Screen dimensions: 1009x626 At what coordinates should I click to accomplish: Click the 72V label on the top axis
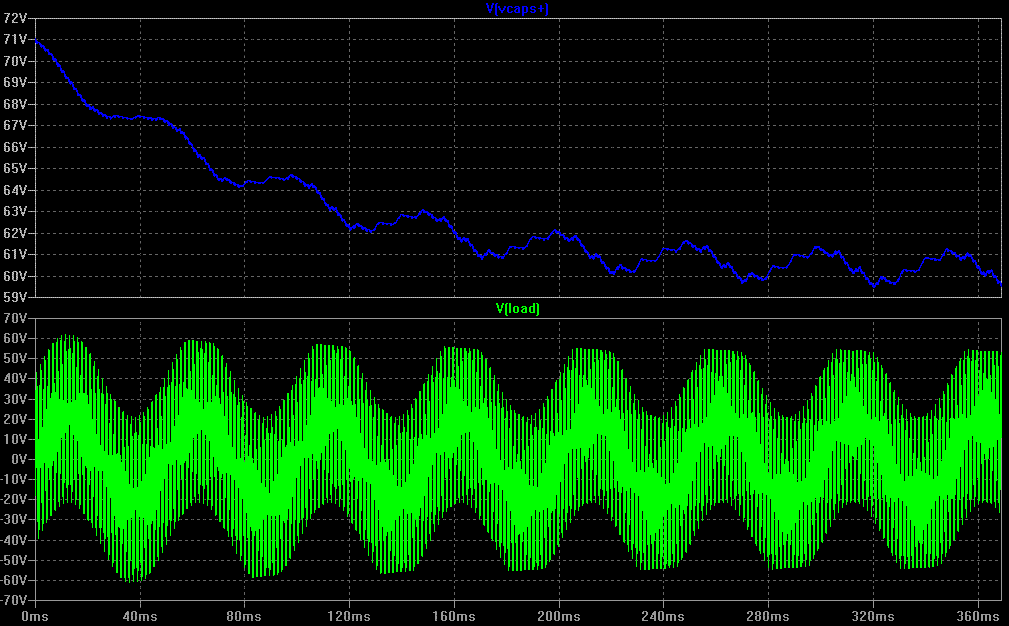[x=15, y=18]
